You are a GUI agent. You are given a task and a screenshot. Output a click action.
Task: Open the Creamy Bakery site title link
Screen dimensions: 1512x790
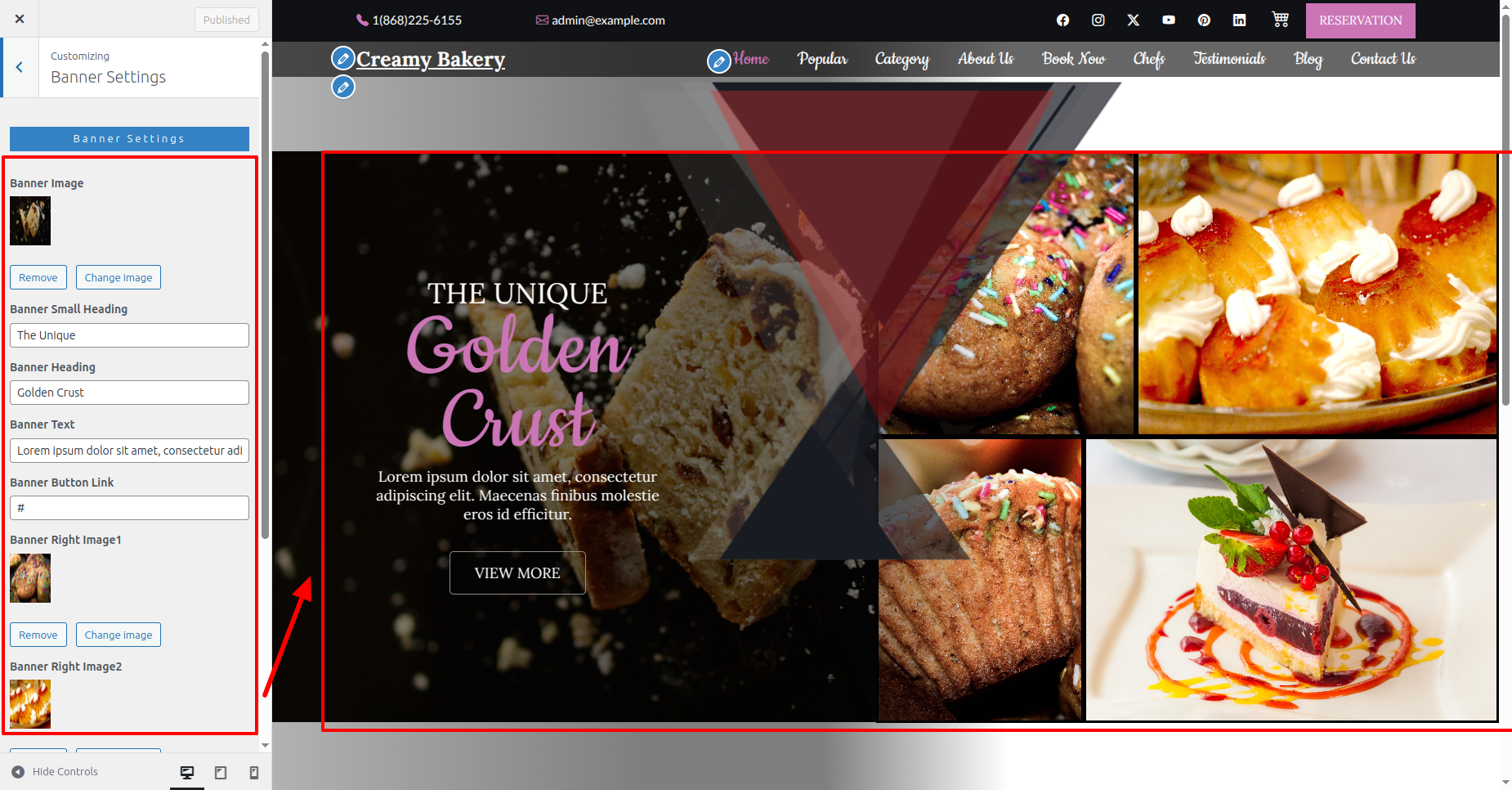tap(431, 60)
